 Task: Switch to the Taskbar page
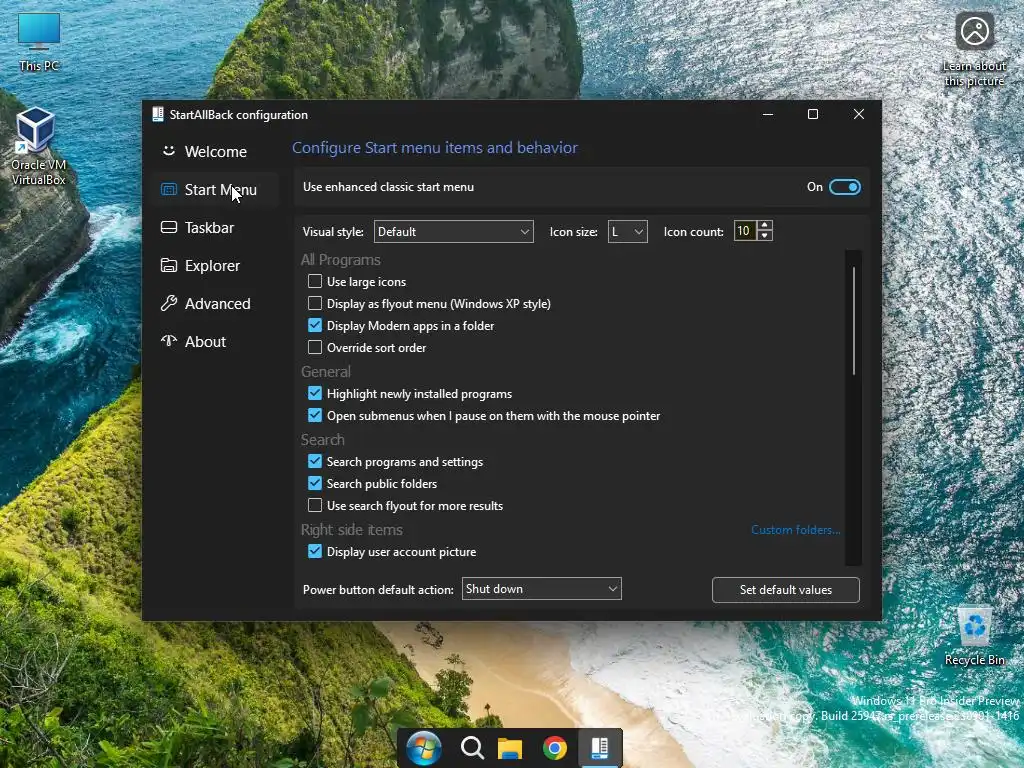click(x=216, y=227)
